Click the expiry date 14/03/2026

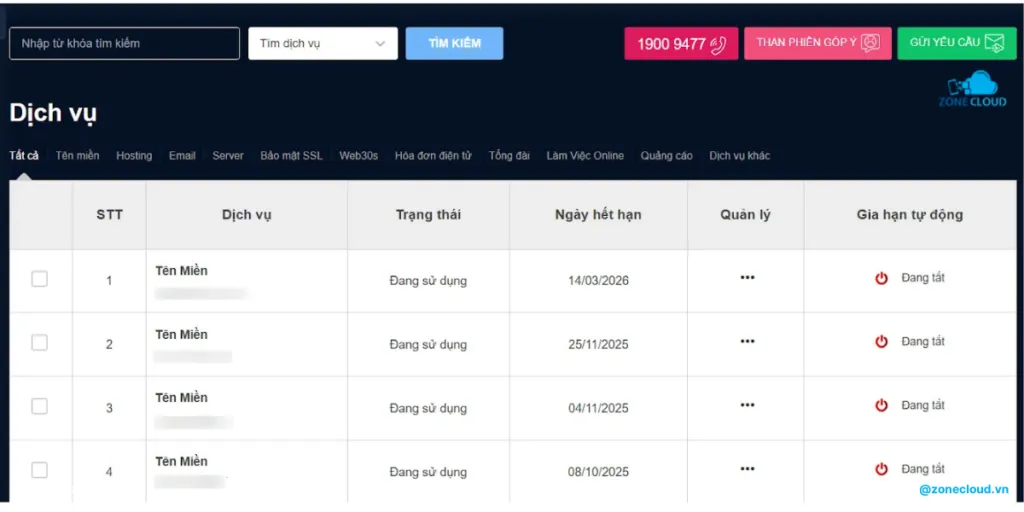point(598,281)
